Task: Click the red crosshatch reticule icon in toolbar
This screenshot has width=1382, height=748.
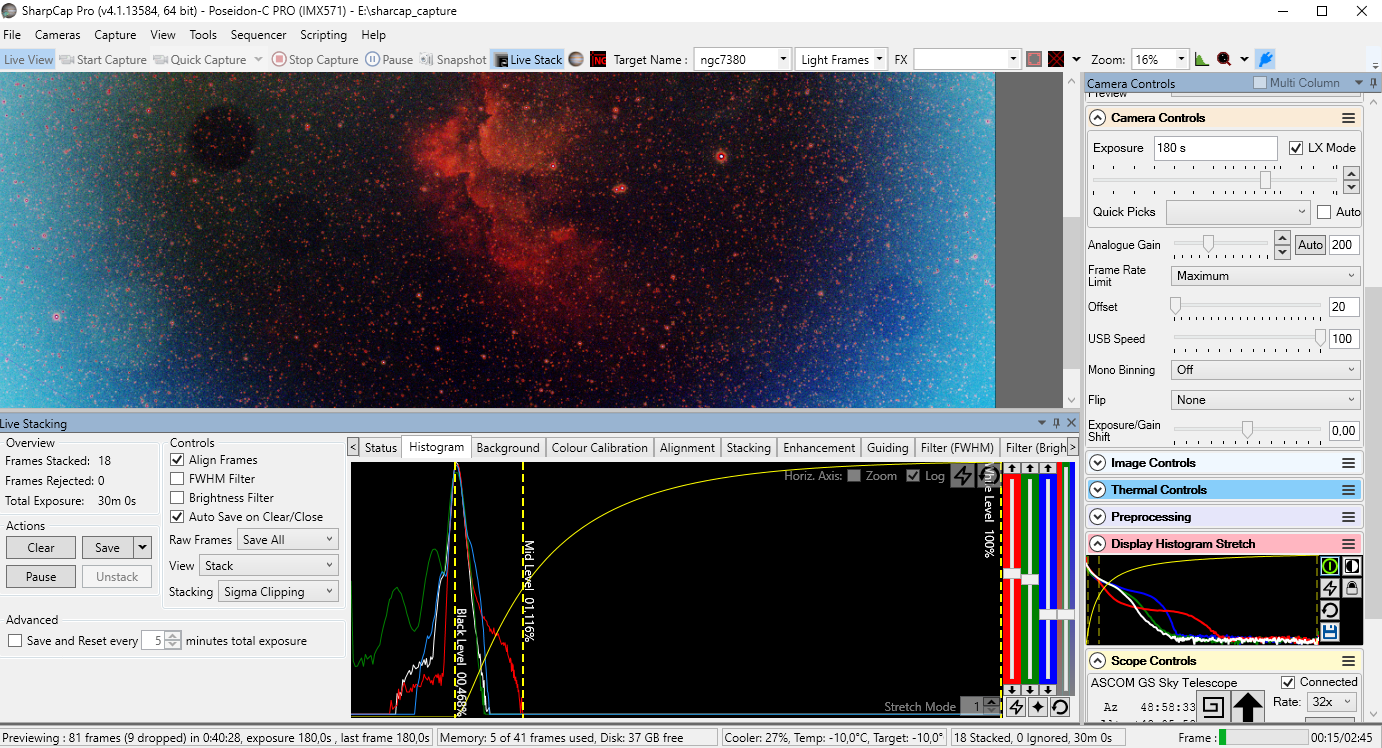Action: [1055, 60]
